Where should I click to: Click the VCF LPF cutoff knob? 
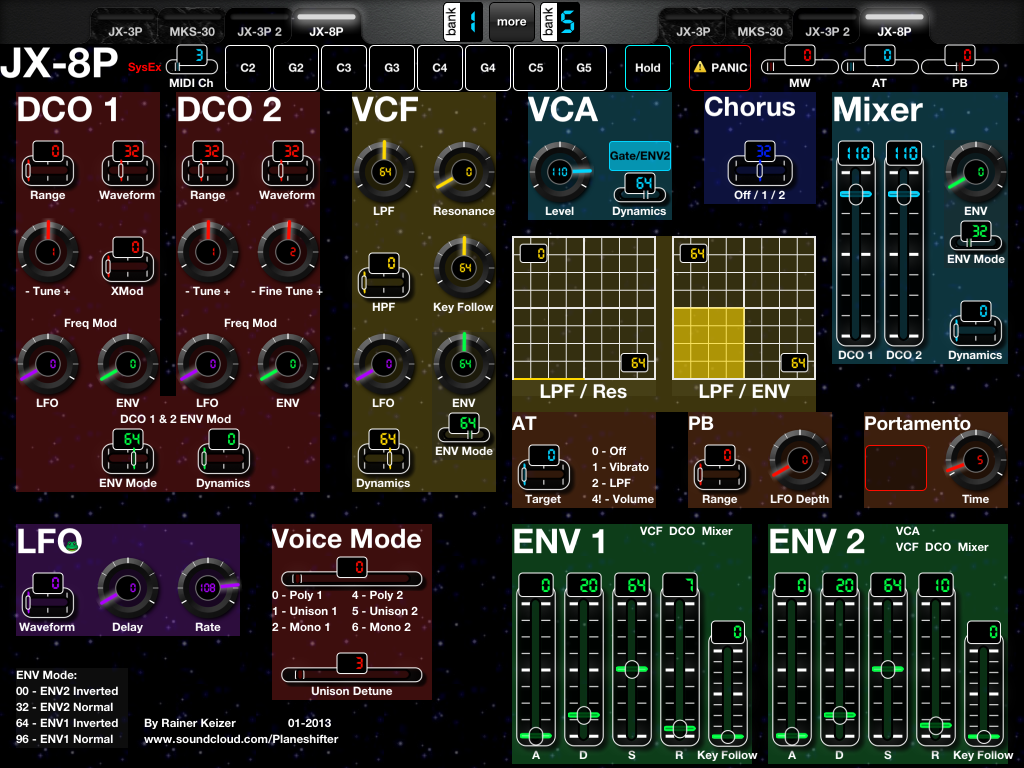coord(383,172)
